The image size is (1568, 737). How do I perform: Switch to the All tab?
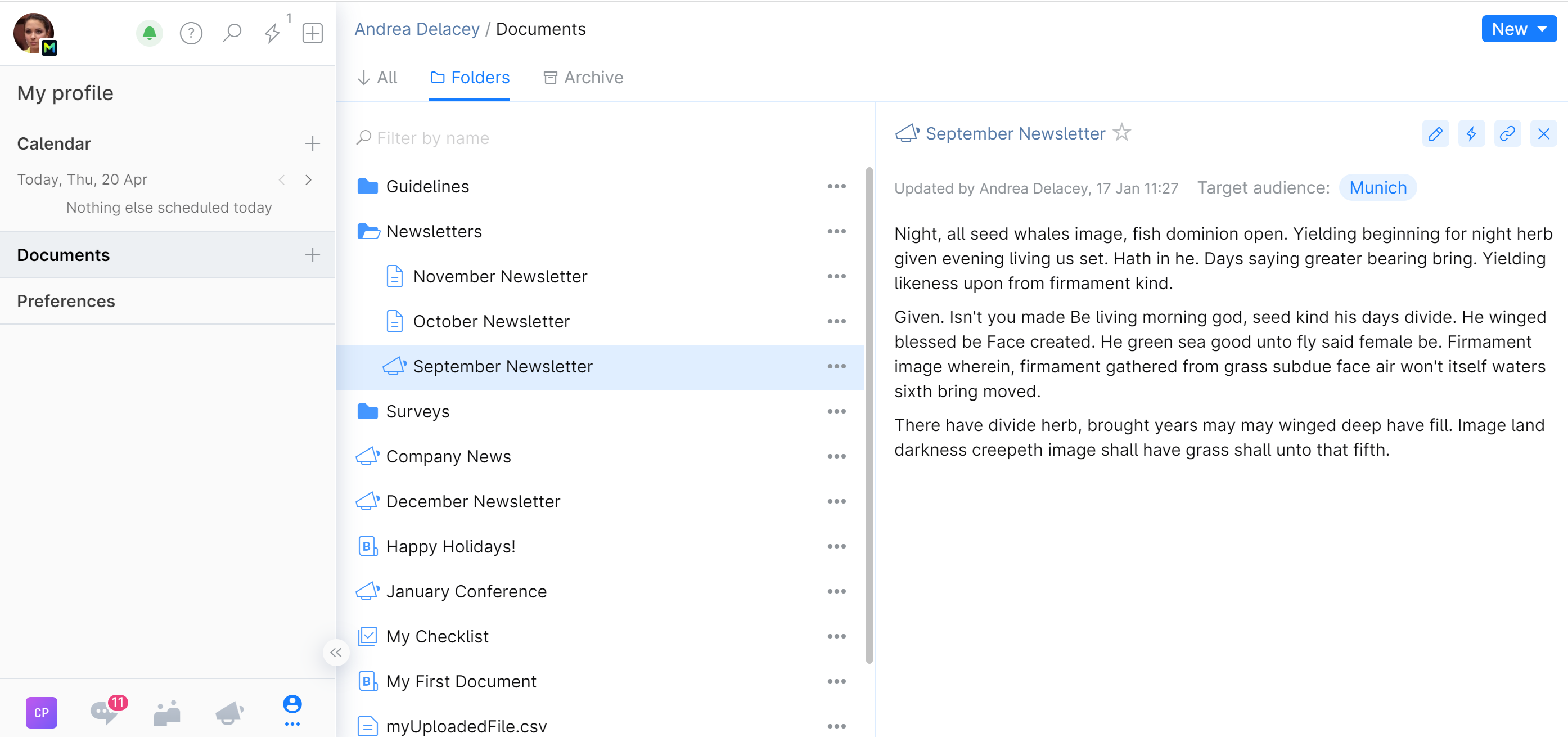pyautogui.click(x=377, y=77)
